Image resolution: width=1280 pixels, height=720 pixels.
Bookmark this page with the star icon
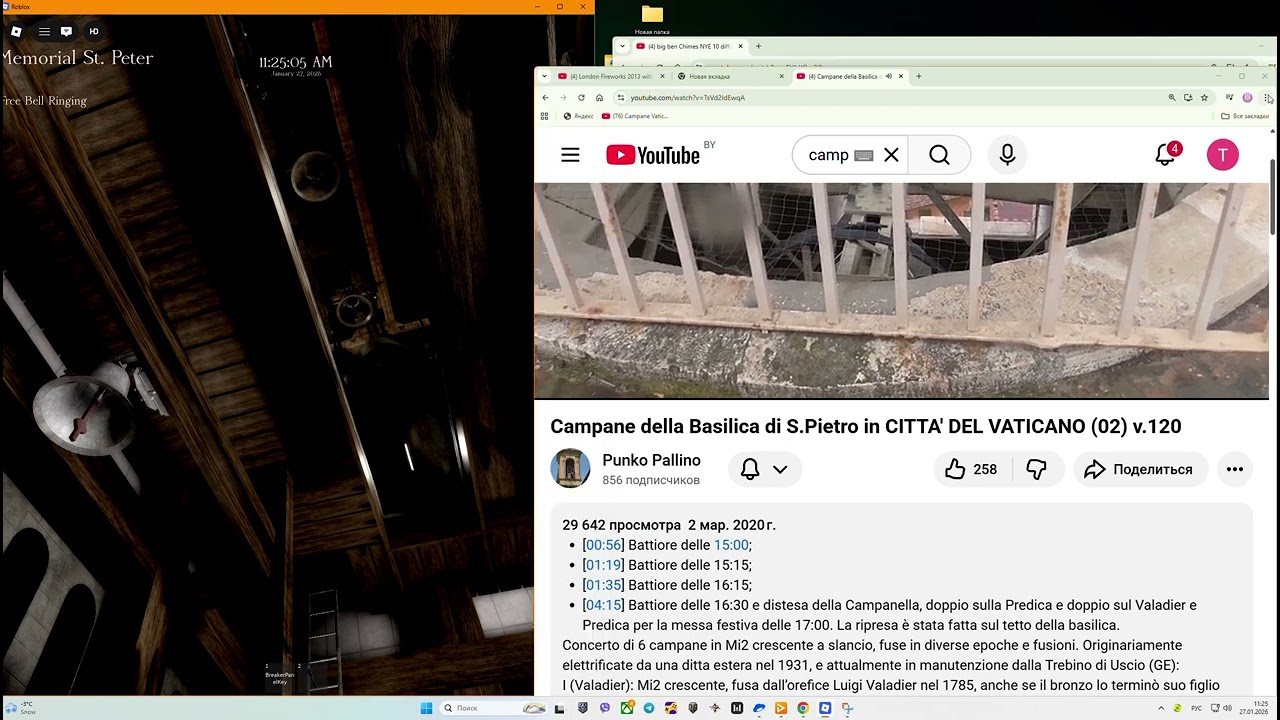pos(1204,98)
